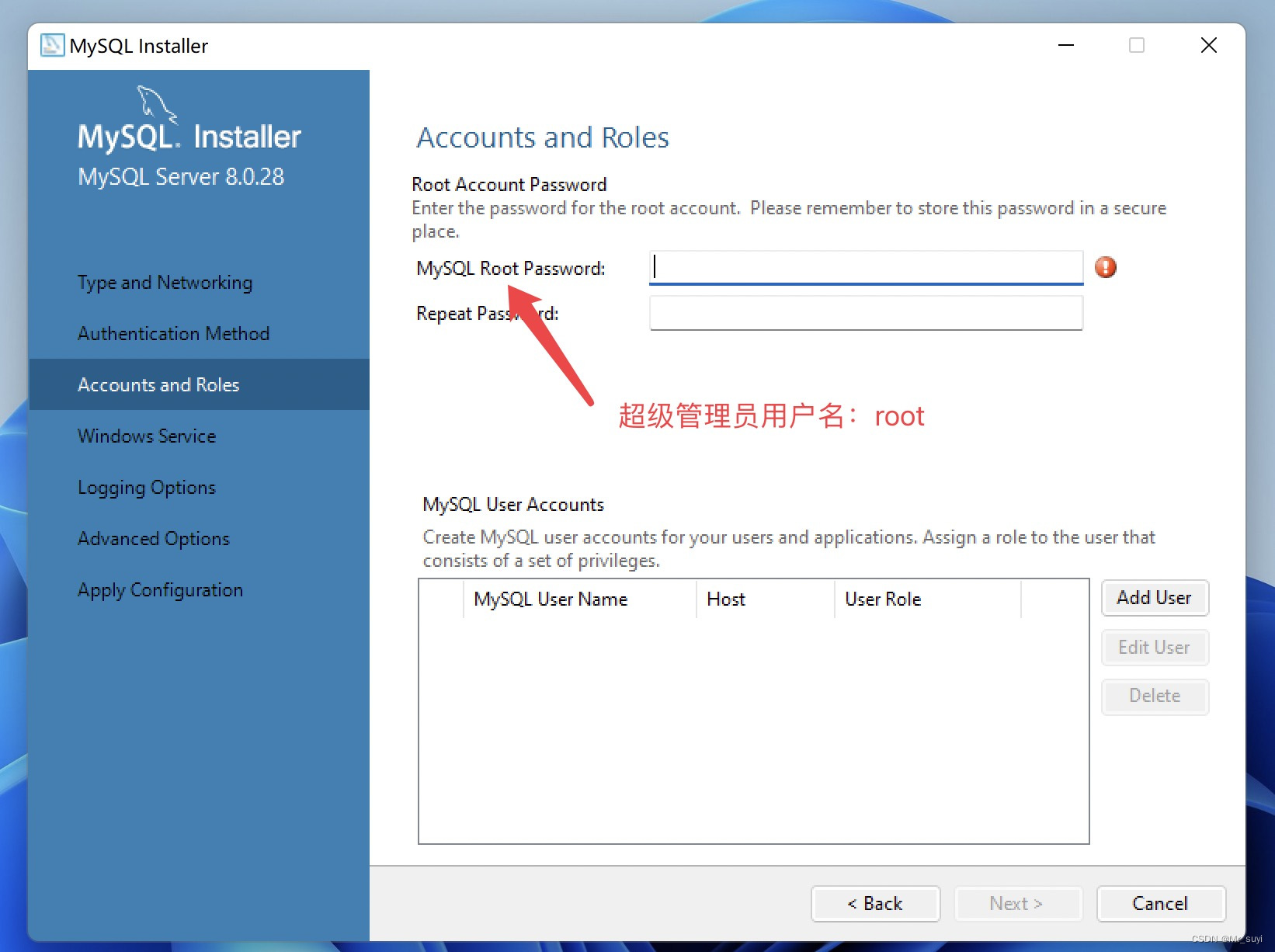Open the Type and Networking step
The height and width of the screenshot is (952, 1275).
point(199,283)
